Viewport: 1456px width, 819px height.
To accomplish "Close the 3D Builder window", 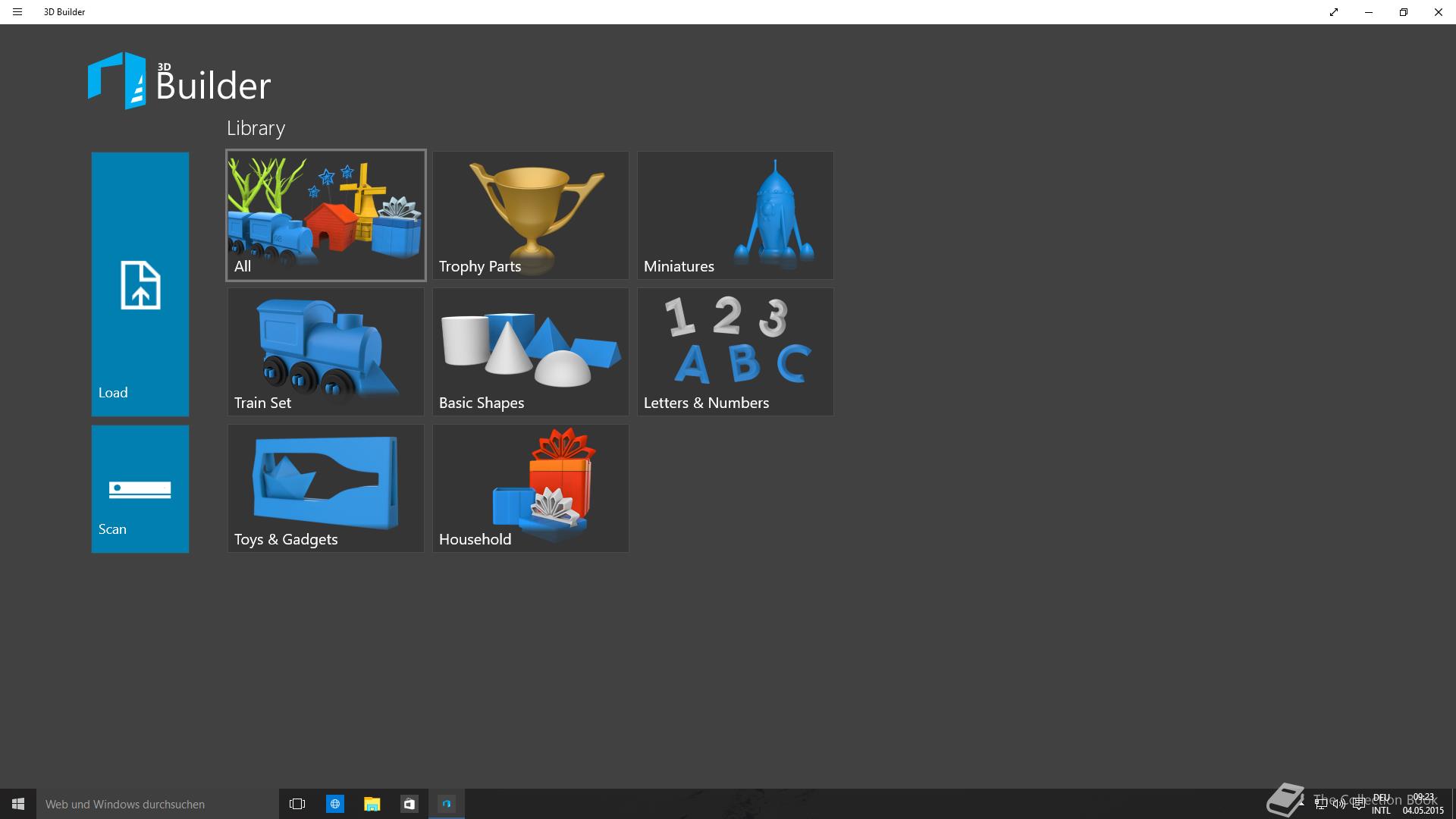I will pyautogui.click(x=1439, y=12).
